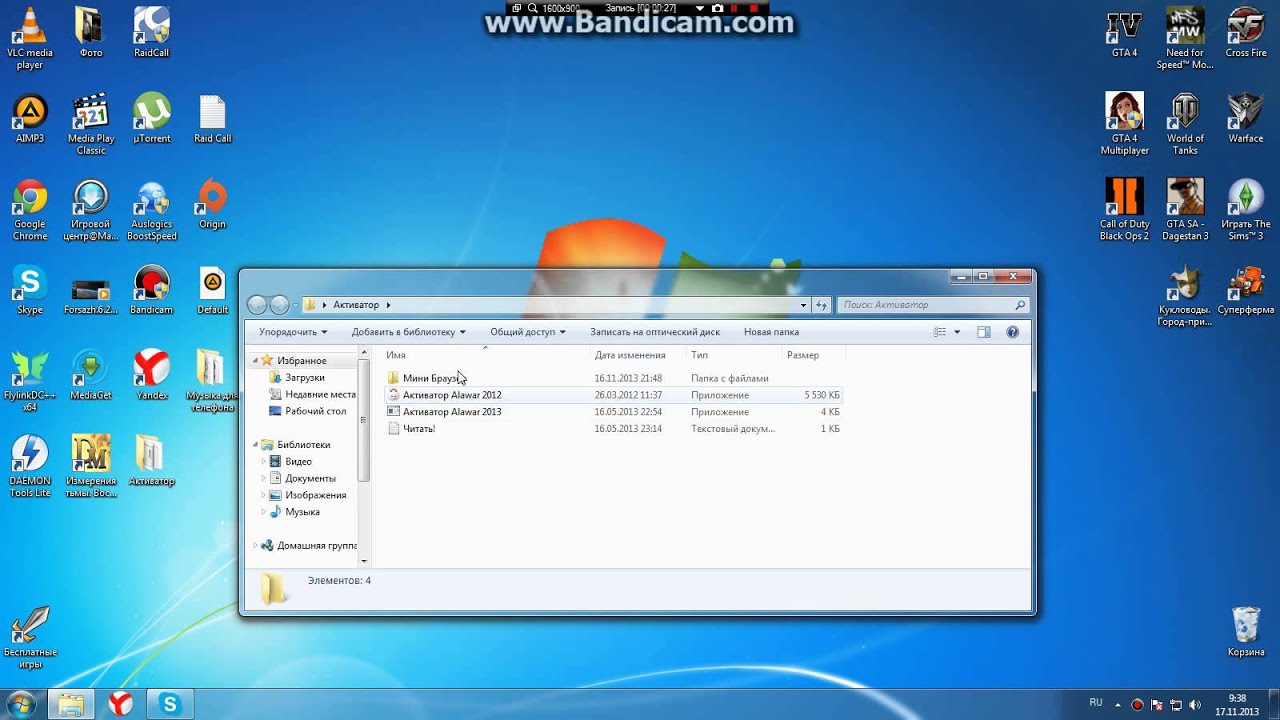Launch Media Player Classic shortcut
This screenshot has width=1280, height=720.
point(91,124)
